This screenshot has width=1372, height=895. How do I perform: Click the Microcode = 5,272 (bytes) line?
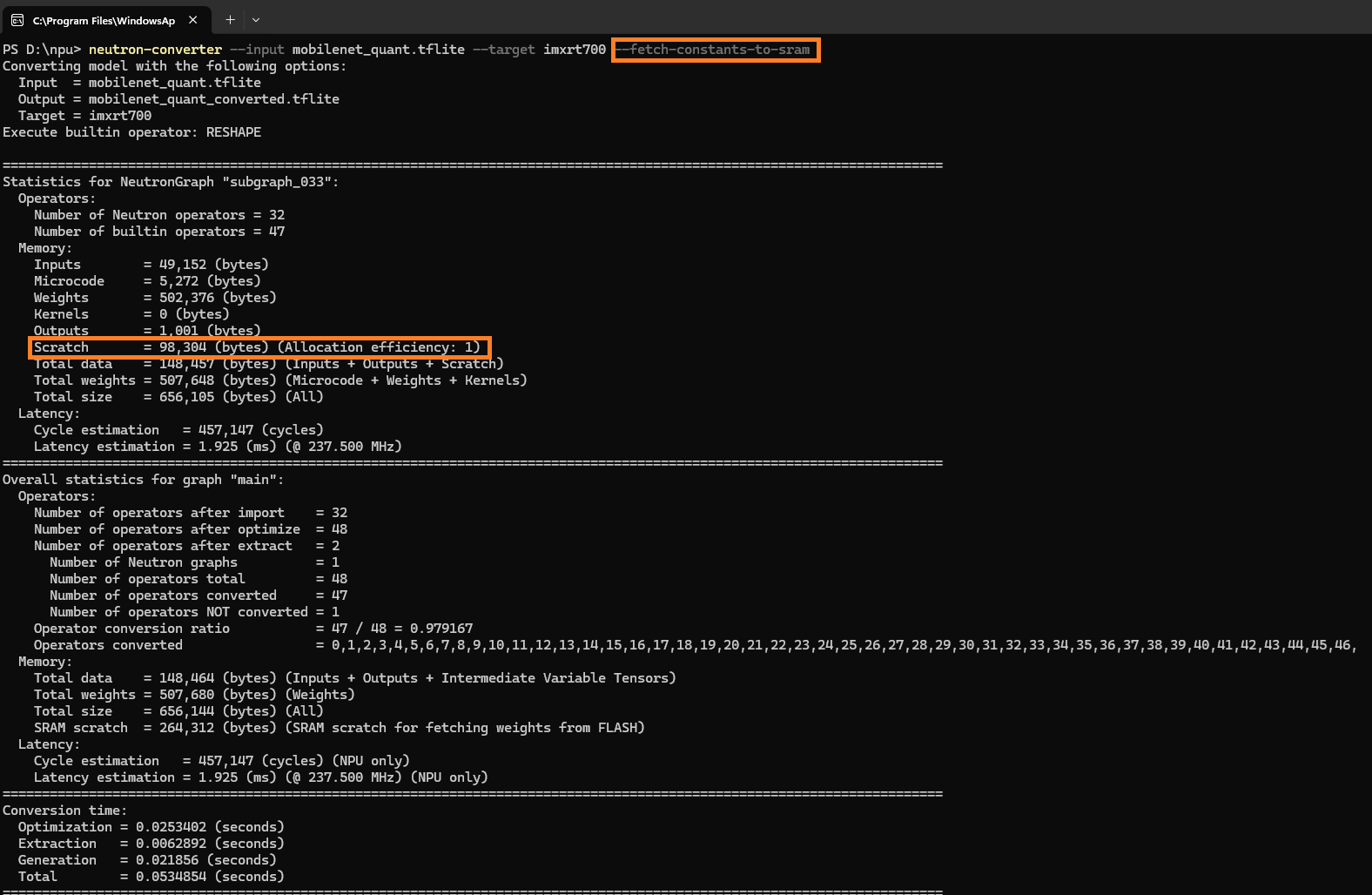point(147,281)
